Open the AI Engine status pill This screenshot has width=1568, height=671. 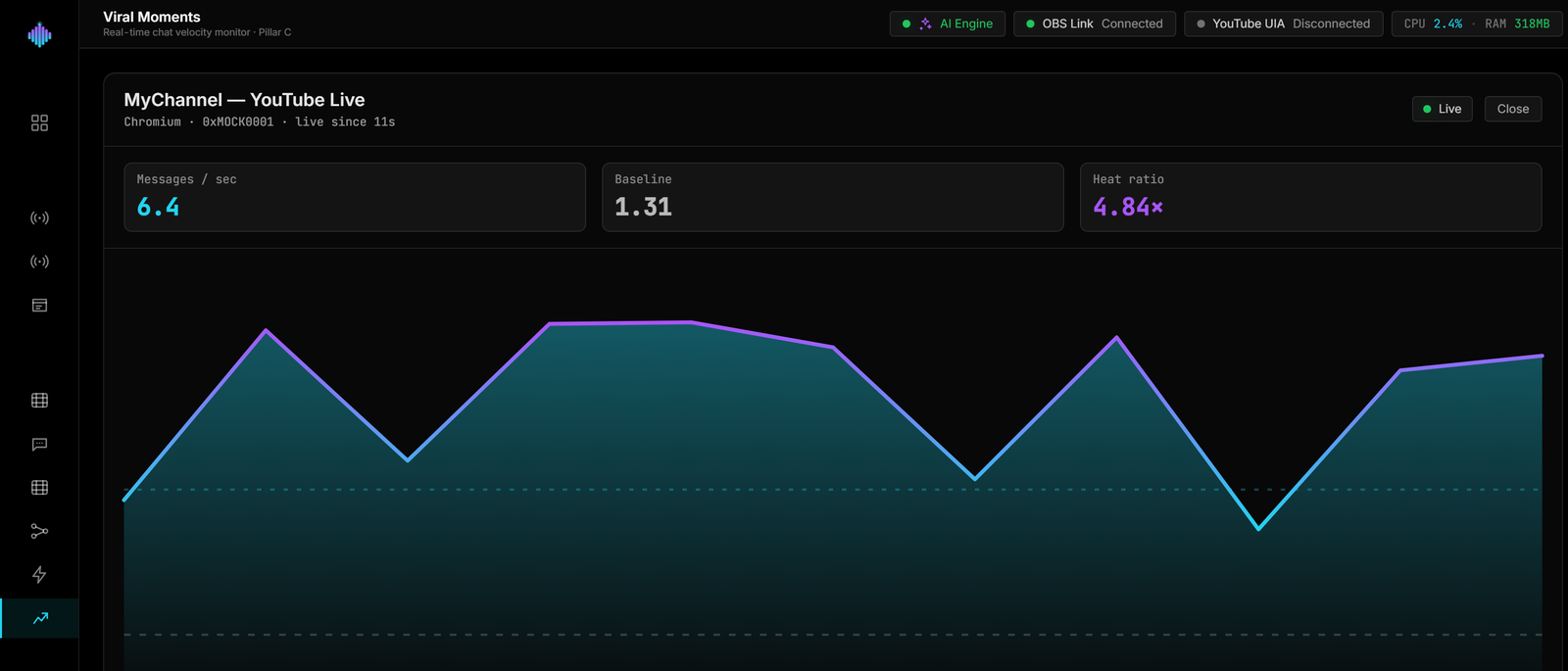(x=948, y=24)
